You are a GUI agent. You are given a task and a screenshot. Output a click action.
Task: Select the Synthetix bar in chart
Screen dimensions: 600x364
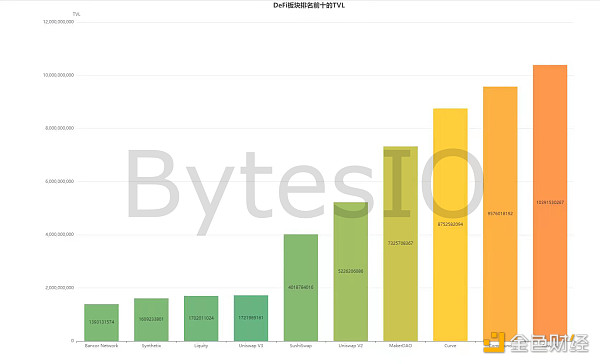point(151,320)
